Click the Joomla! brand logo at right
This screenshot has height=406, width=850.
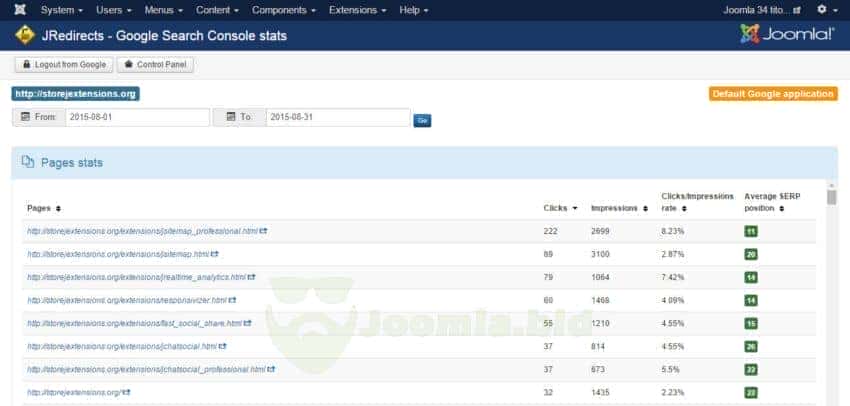pos(788,34)
